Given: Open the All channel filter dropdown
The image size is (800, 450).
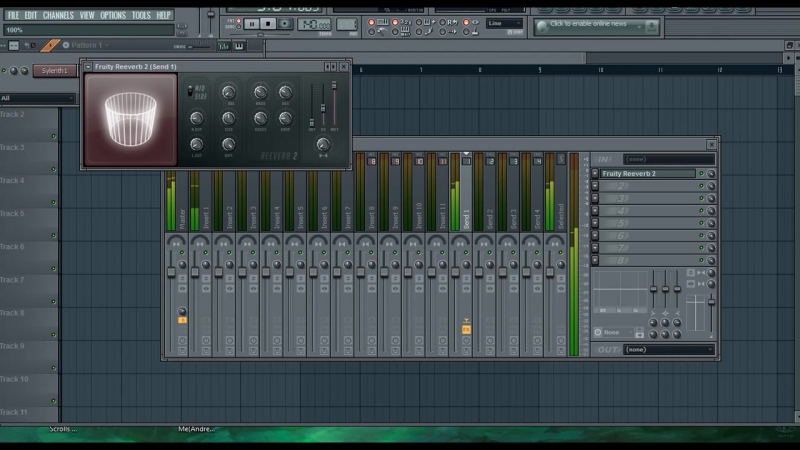Looking at the screenshot, I should coord(37,98).
